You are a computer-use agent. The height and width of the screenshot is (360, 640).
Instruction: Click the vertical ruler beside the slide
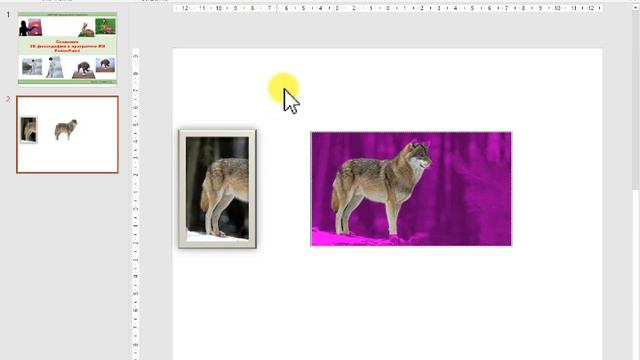pos(136,204)
